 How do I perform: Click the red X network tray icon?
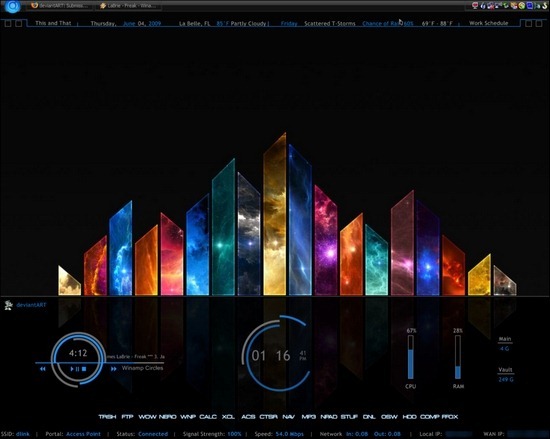click(x=491, y=6)
